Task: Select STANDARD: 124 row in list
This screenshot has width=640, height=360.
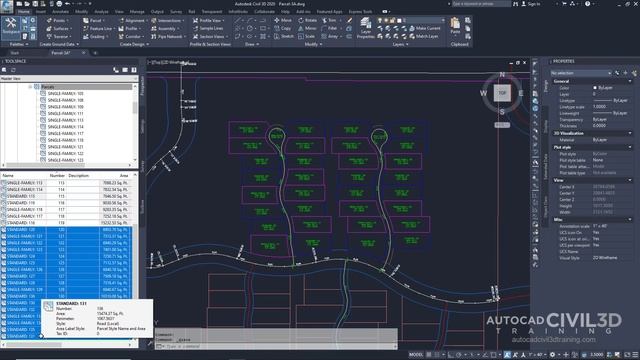Action: 66,256
